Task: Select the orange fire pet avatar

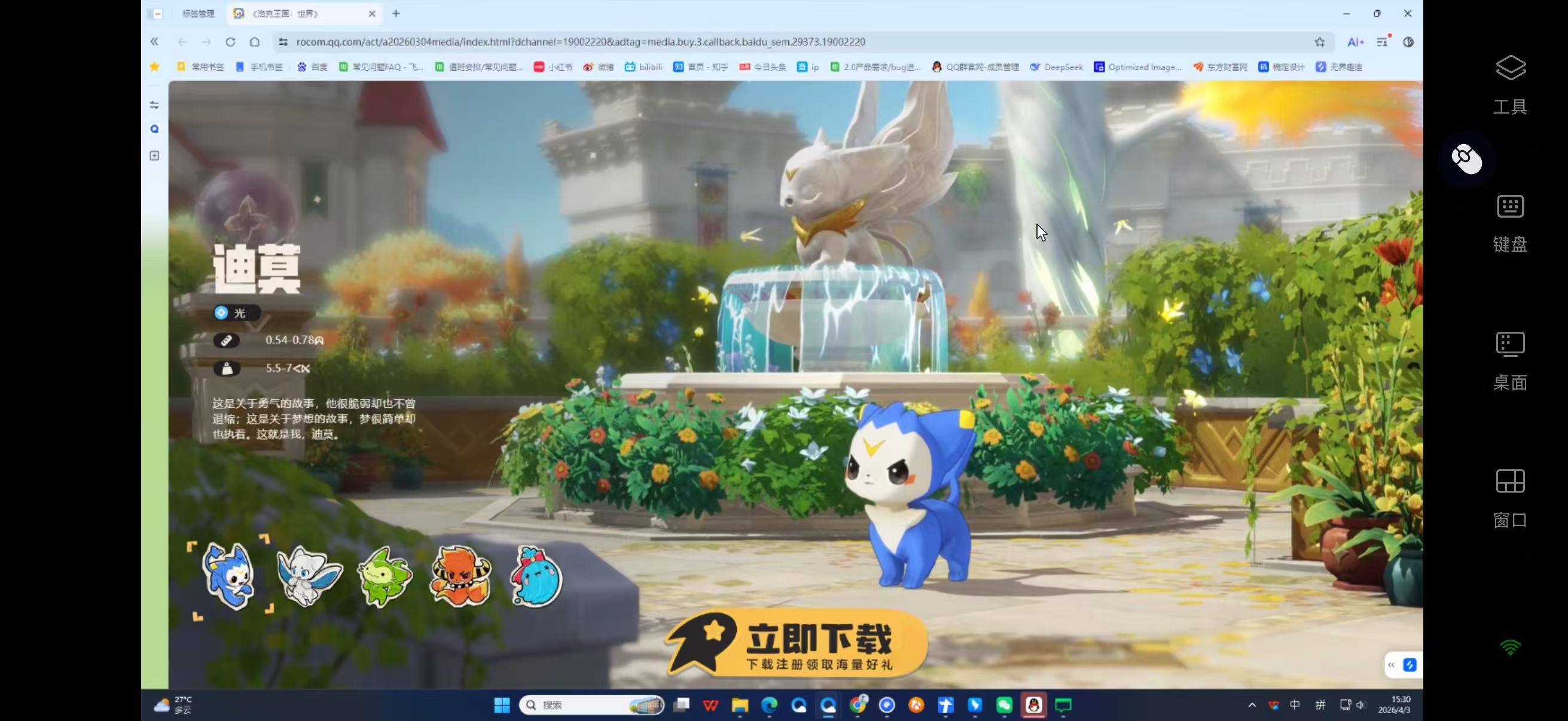Action: [461, 575]
